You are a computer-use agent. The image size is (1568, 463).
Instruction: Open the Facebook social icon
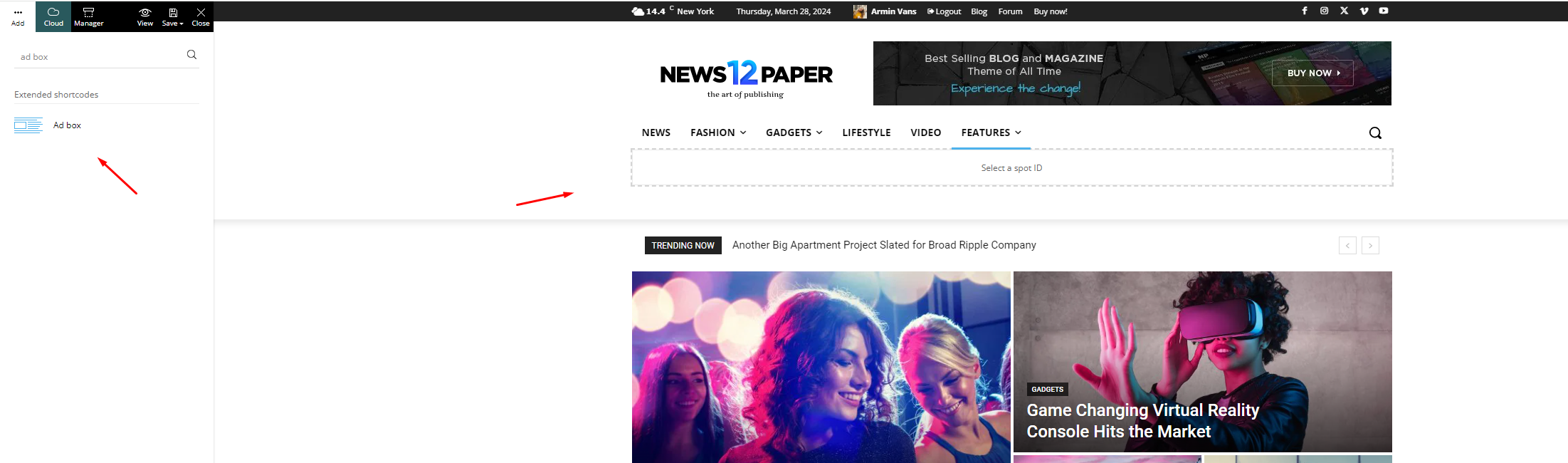pos(1305,11)
